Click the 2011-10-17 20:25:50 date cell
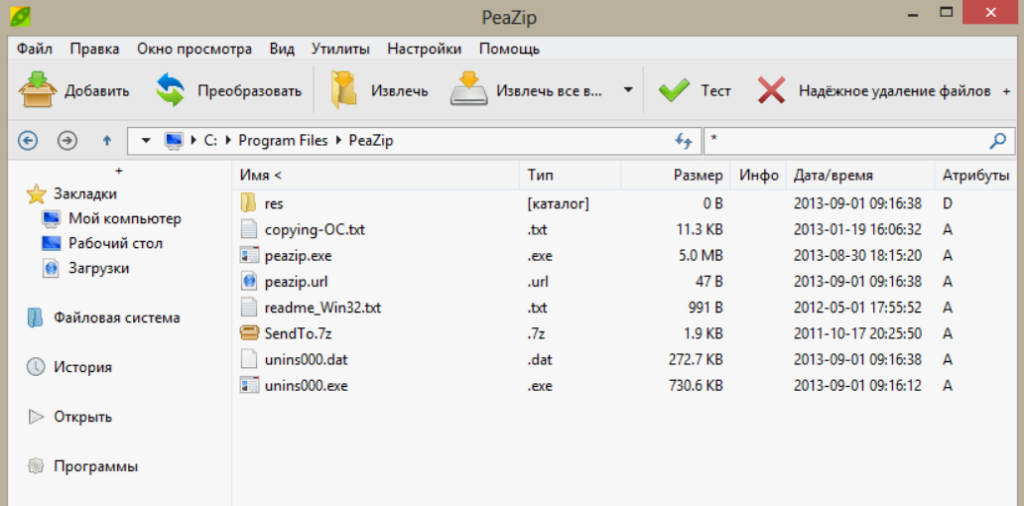This screenshot has height=506, width=1024. (857, 334)
